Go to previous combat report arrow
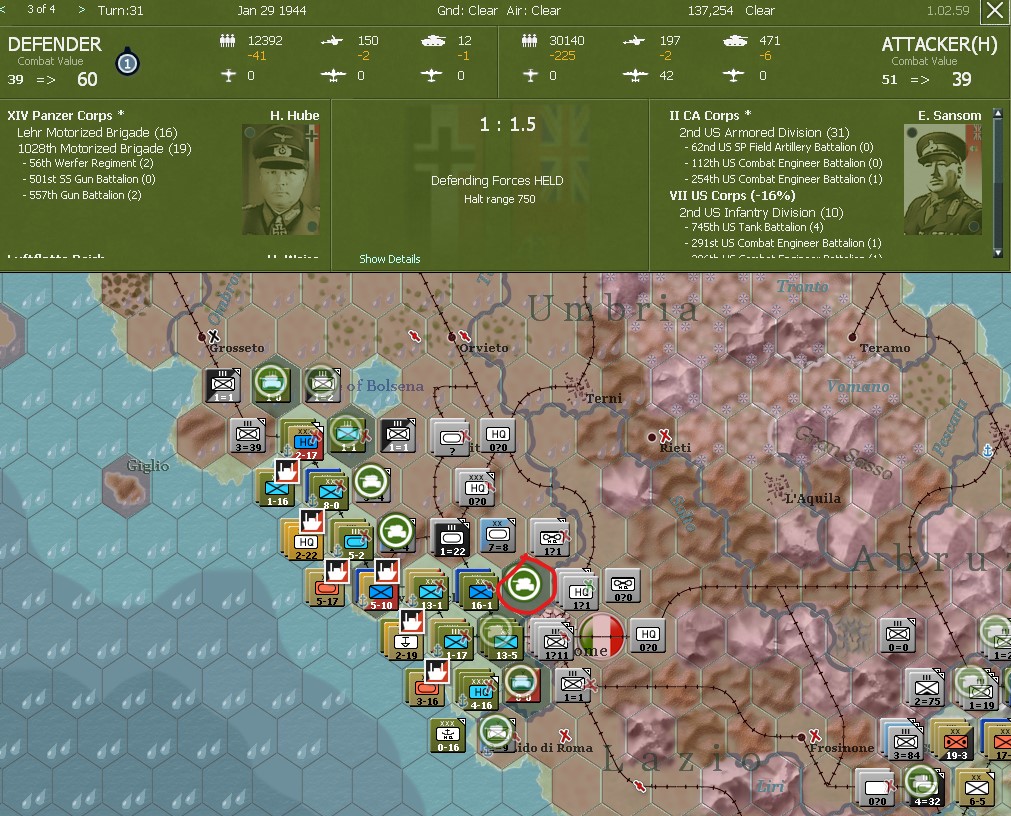This screenshot has width=1011, height=816. tap(4, 10)
